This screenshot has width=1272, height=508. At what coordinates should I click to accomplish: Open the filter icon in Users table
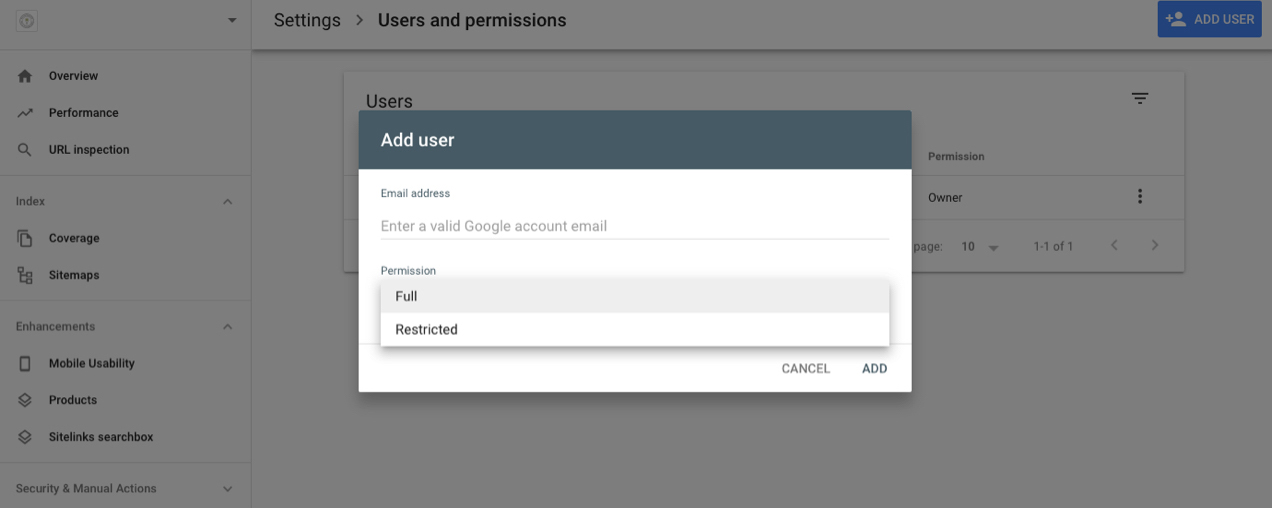pyautogui.click(x=1140, y=98)
